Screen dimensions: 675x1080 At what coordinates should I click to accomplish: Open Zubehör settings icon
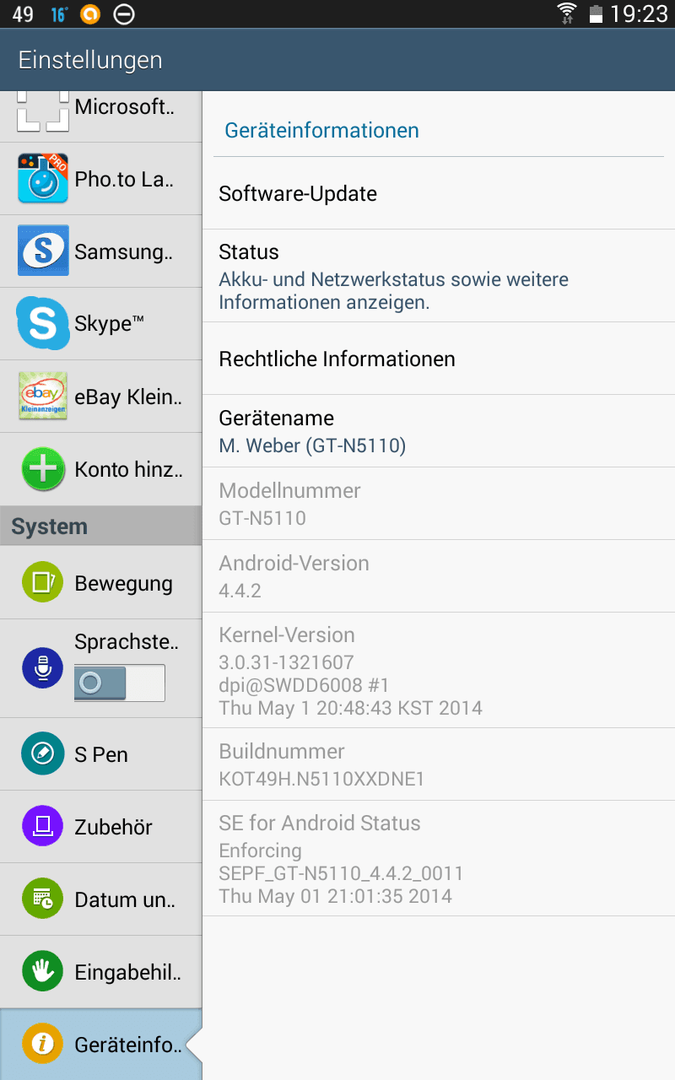tap(43, 826)
